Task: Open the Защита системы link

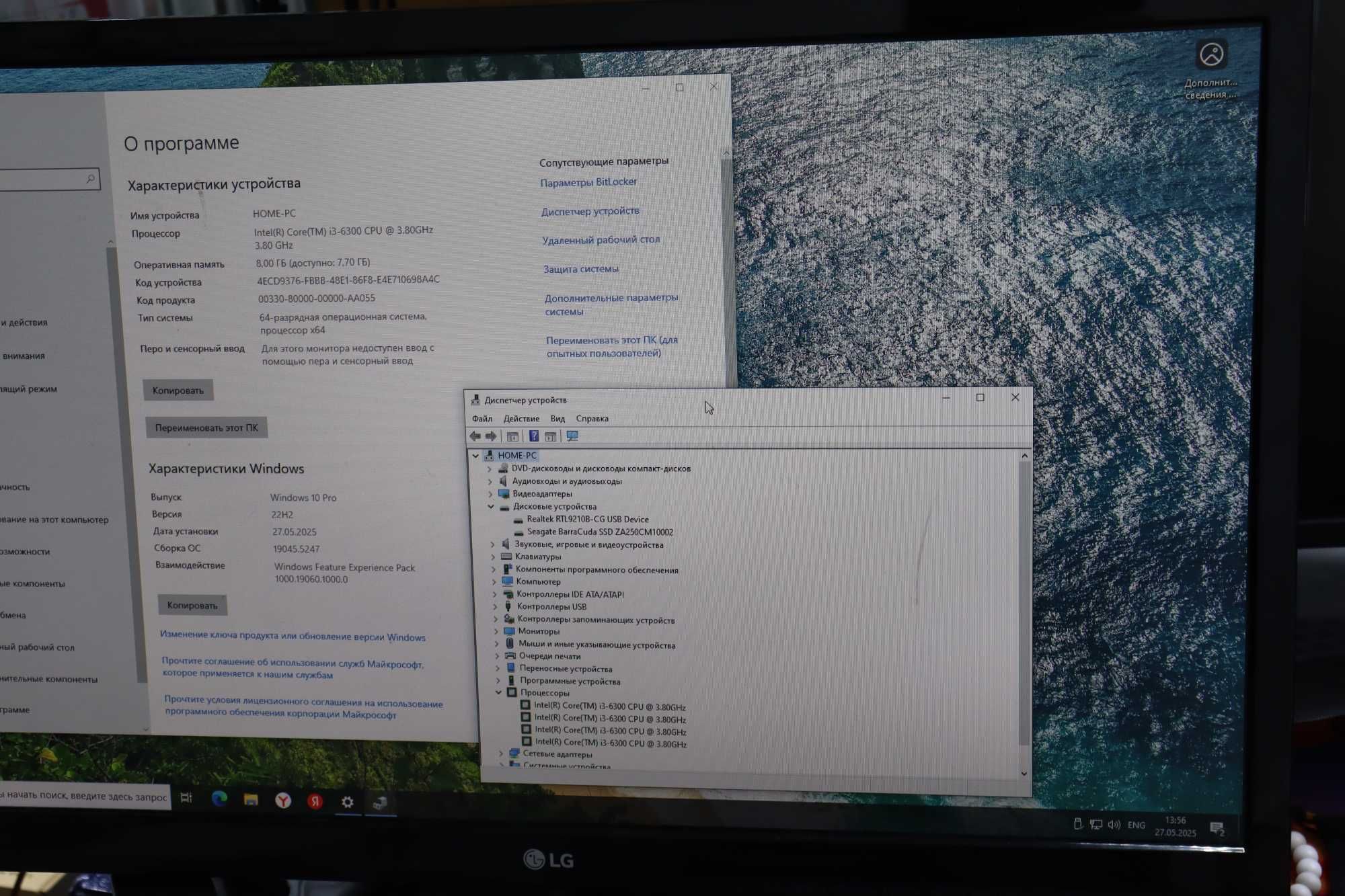Action: (x=581, y=269)
